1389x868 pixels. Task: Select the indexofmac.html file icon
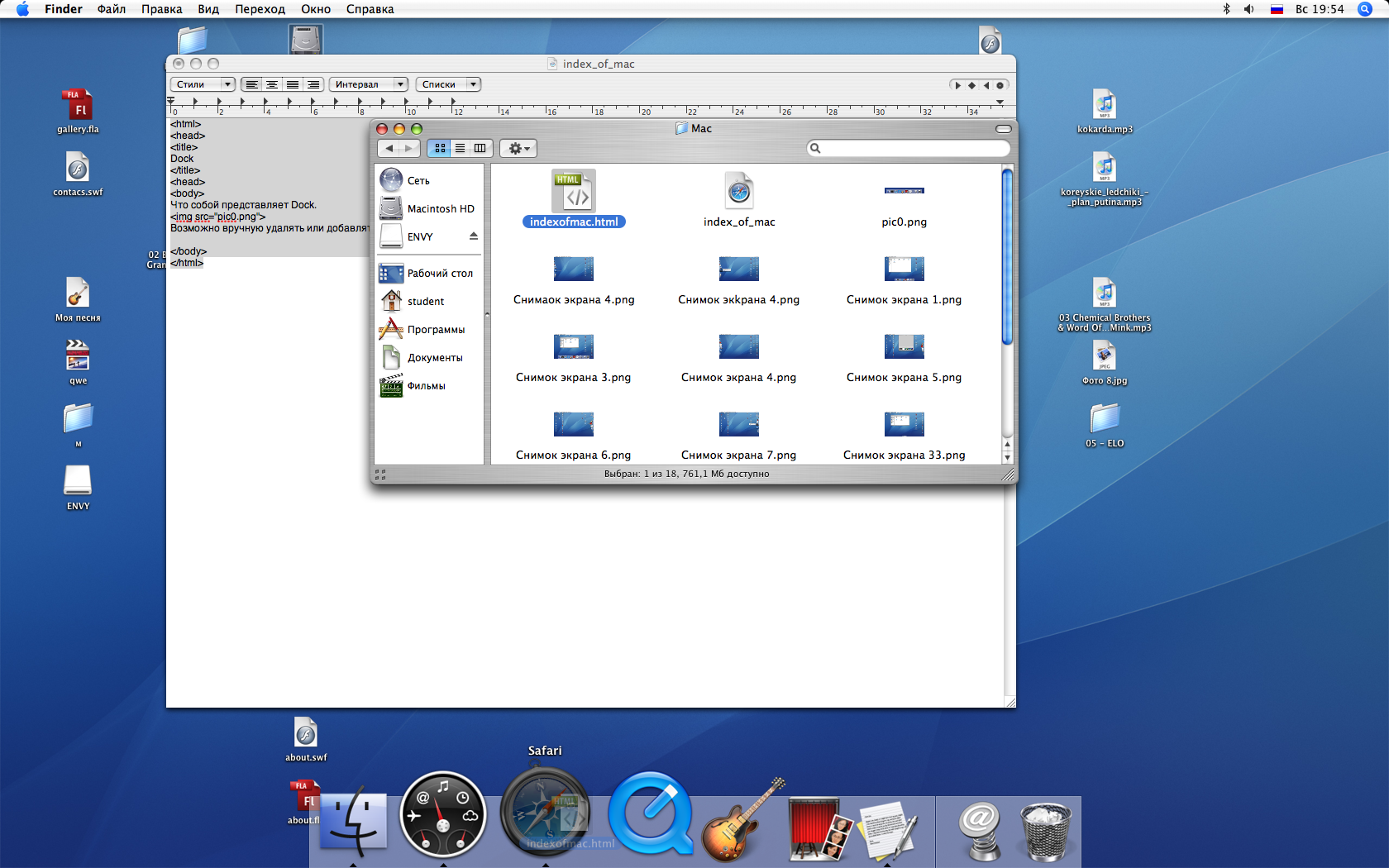pyautogui.click(x=573, y=191)
